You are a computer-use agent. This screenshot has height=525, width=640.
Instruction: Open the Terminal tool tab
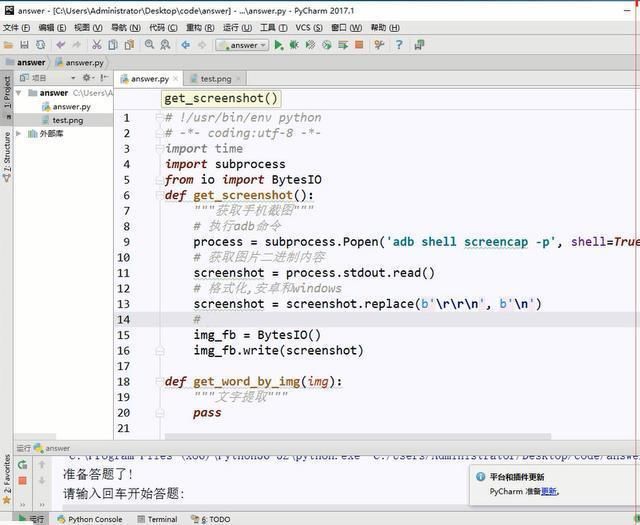click(157, 519)
